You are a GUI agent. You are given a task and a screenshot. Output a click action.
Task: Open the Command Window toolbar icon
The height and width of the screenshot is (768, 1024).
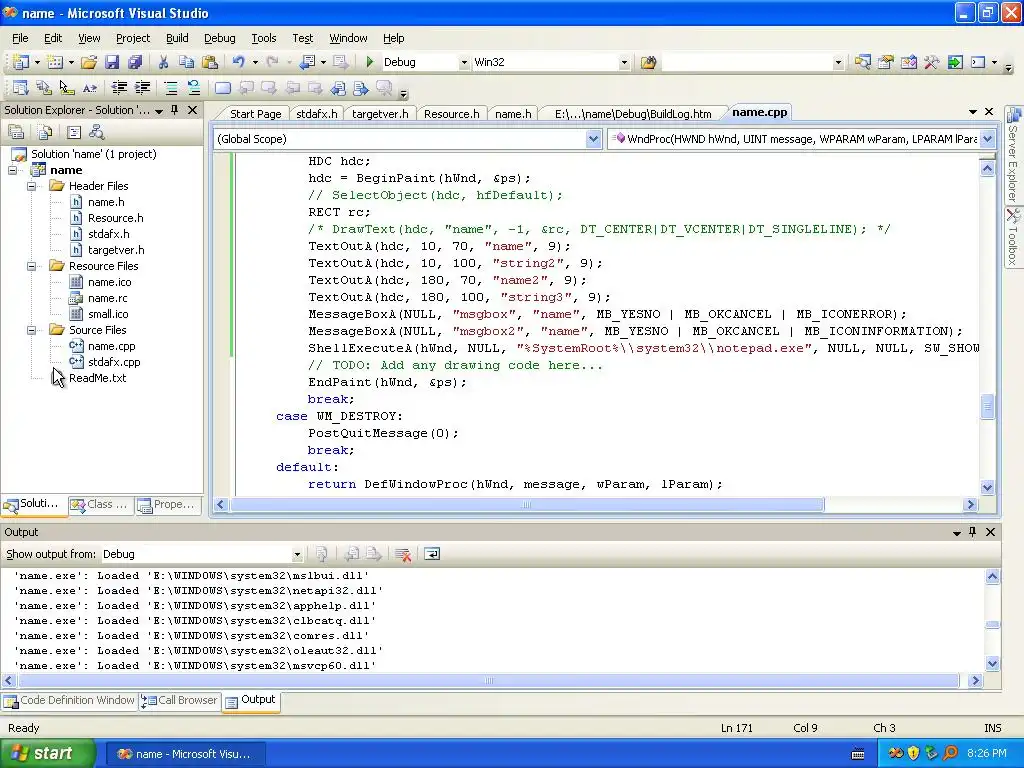click(x=978, y=62)
